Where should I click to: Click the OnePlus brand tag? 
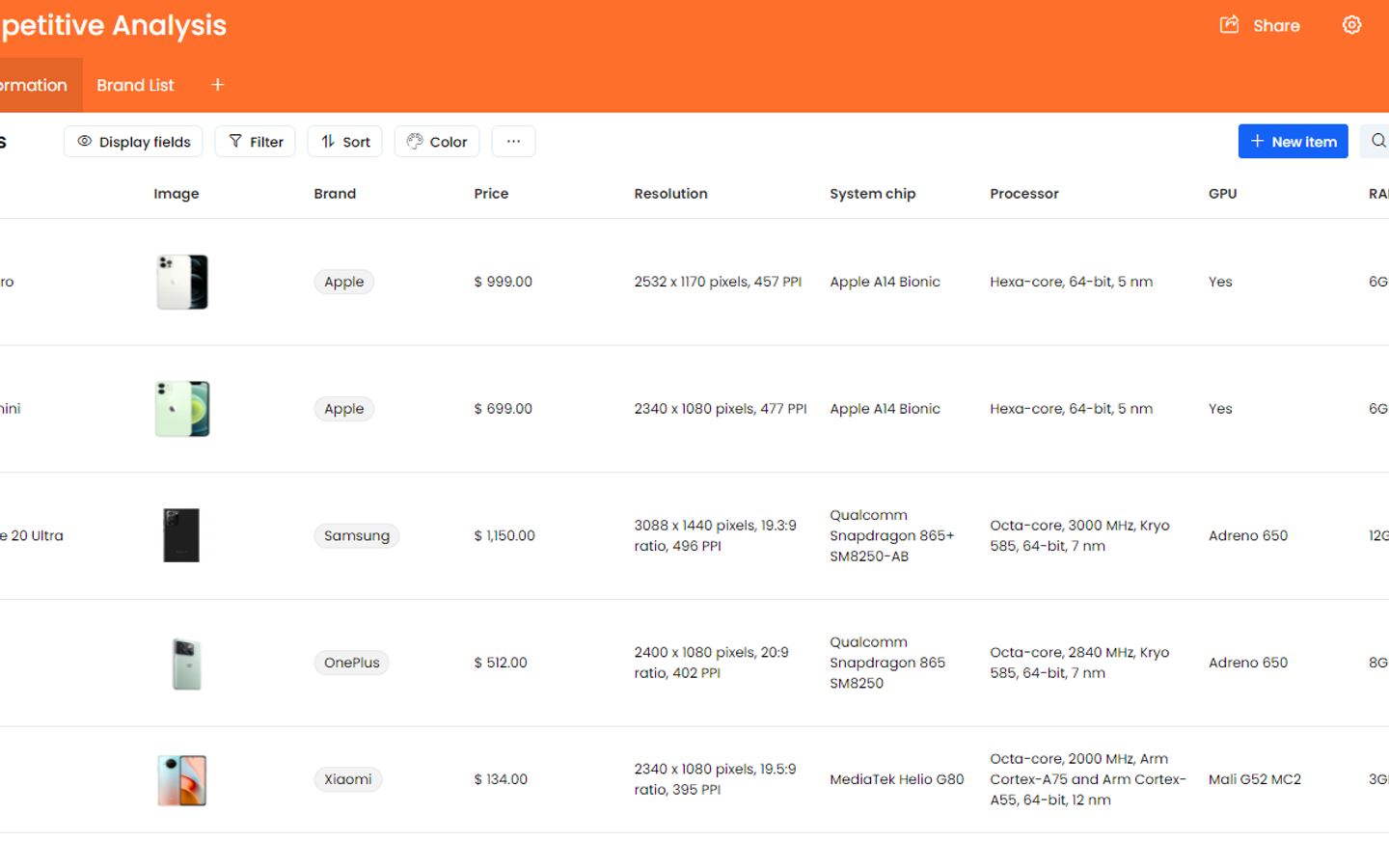[x=352, y=663]
